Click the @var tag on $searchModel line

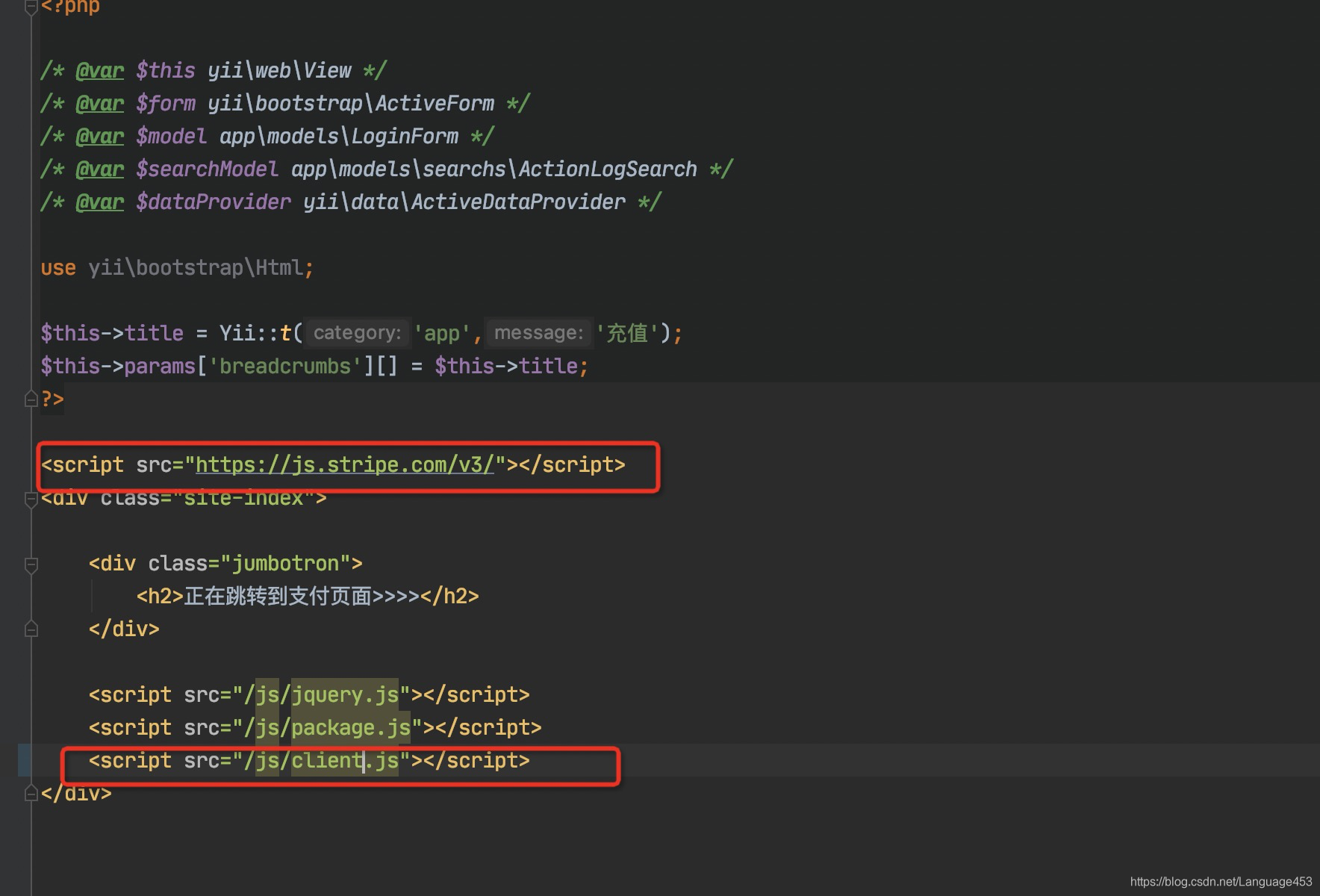point(100,169)
